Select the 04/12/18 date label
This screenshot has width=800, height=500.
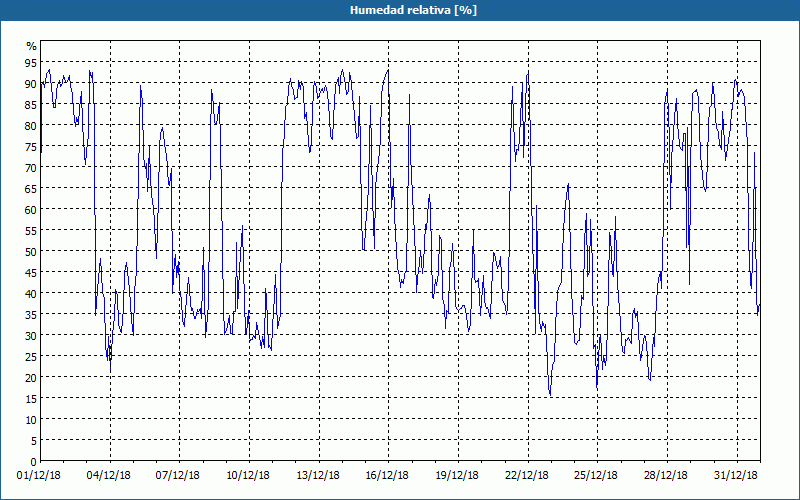pyautogui.click(x=109, y=476)
